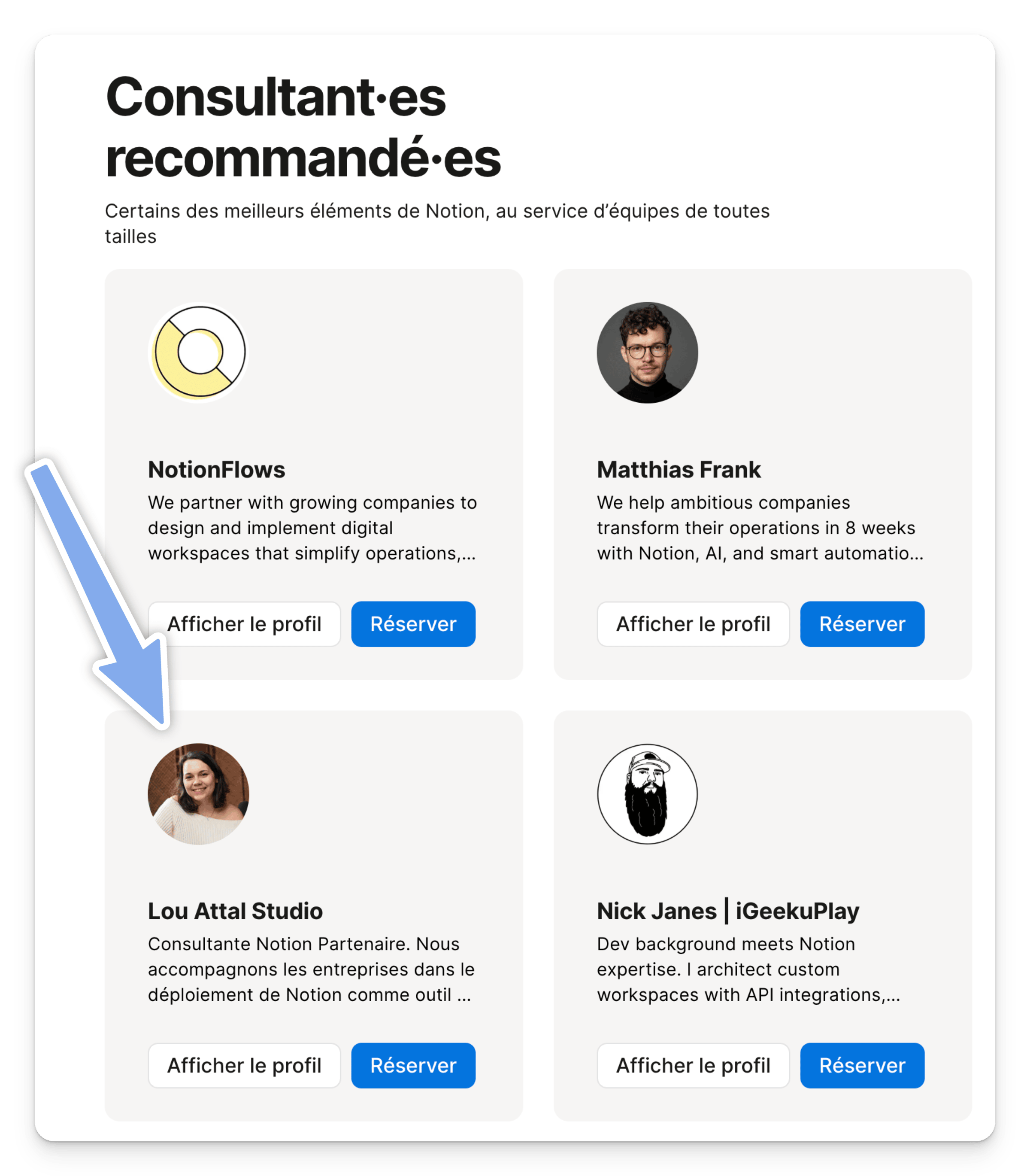Screen dimensions: 1030x1176
Task: Reserve Lou Attal Studio with "Réserver"
Action: (x=413, y=1065)
